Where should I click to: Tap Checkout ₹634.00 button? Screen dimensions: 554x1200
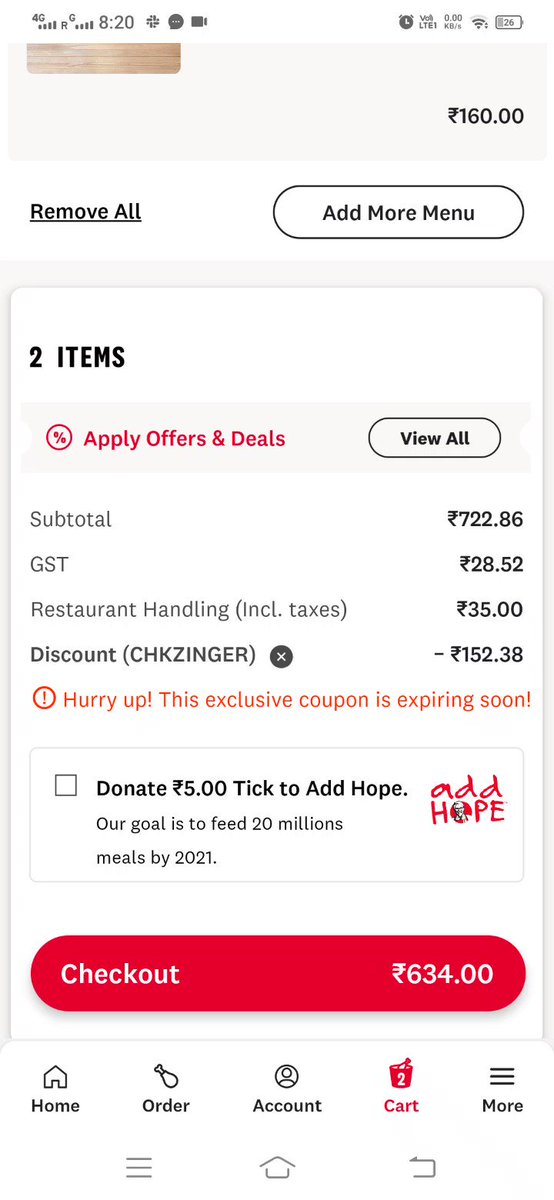coord(278,974)
